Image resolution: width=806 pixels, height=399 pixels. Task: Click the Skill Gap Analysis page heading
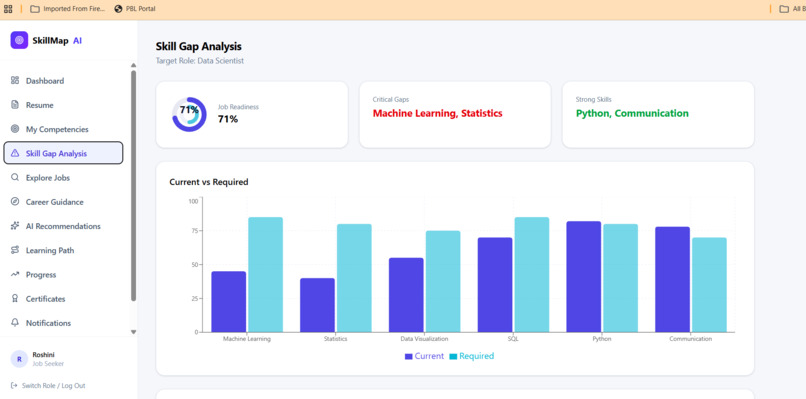[x=198, y=46]
